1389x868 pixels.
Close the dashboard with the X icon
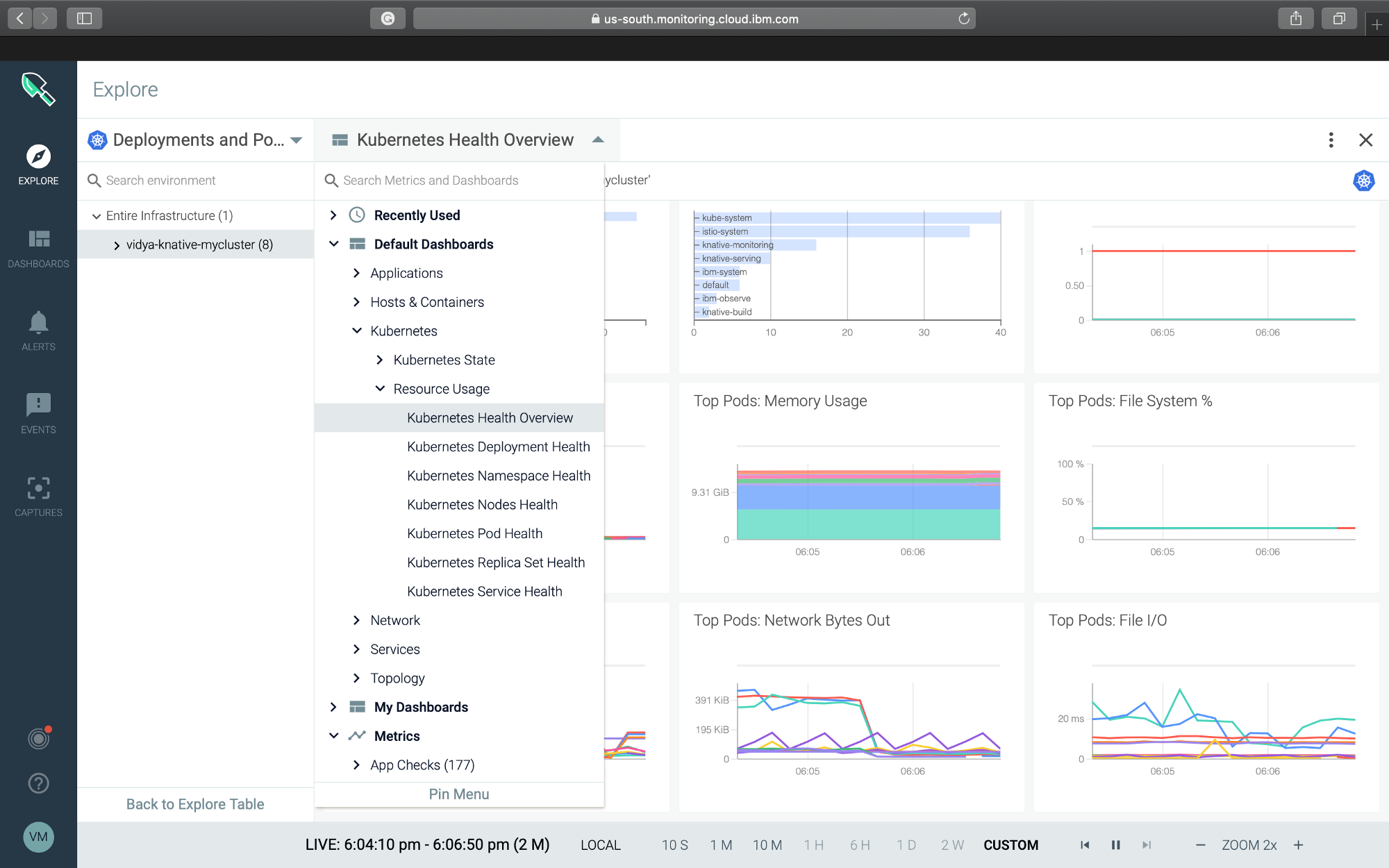tap(1365, 140)
